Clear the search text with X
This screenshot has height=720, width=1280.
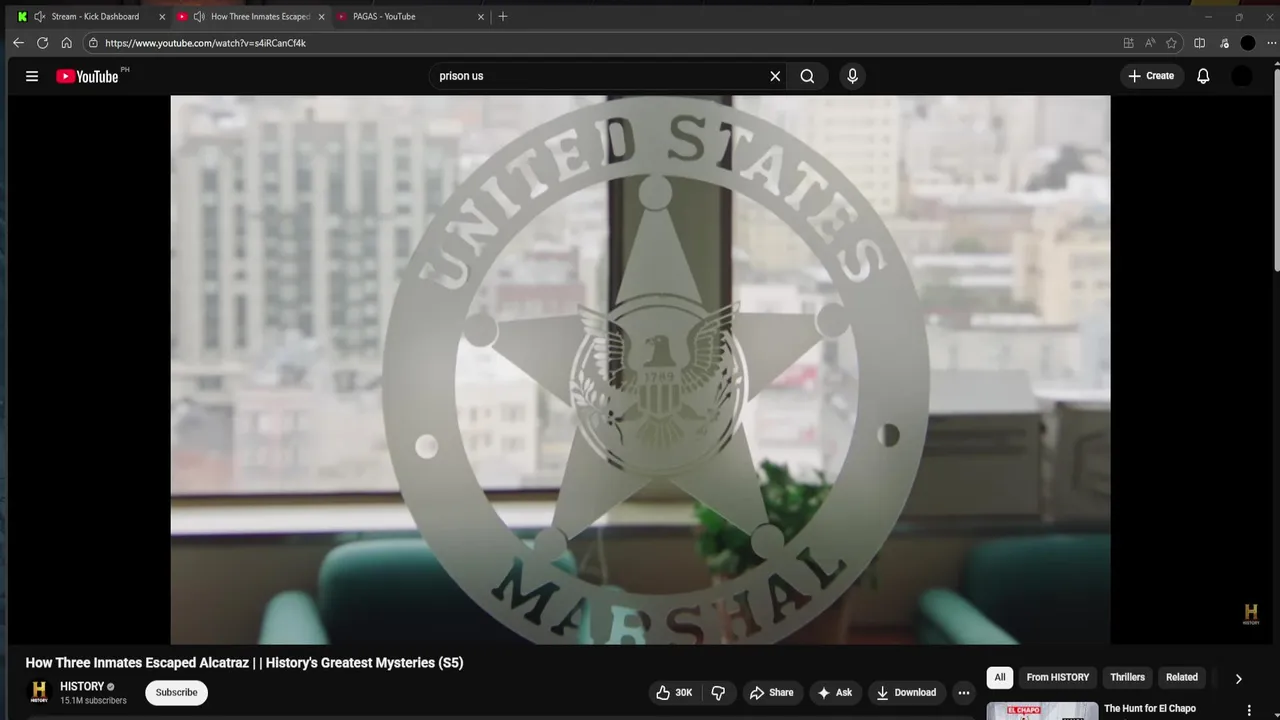coord(775,76)
